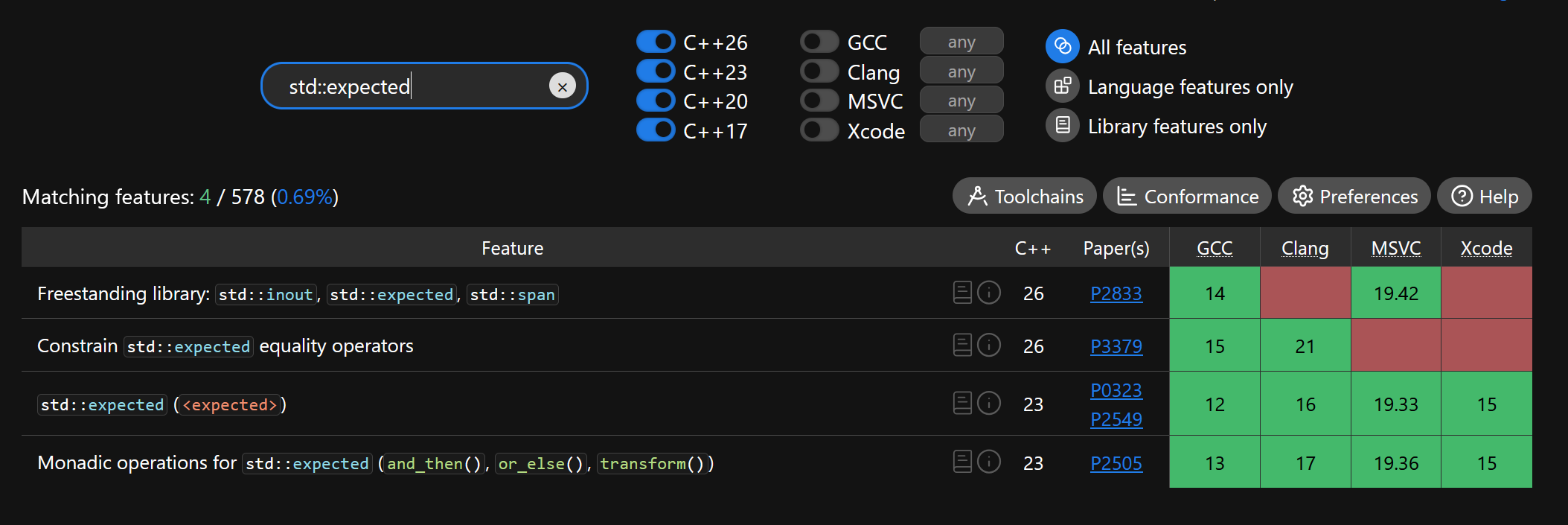Open the Xcode version 'any' dropdown

pyautogui.click(x=961, y=130)
